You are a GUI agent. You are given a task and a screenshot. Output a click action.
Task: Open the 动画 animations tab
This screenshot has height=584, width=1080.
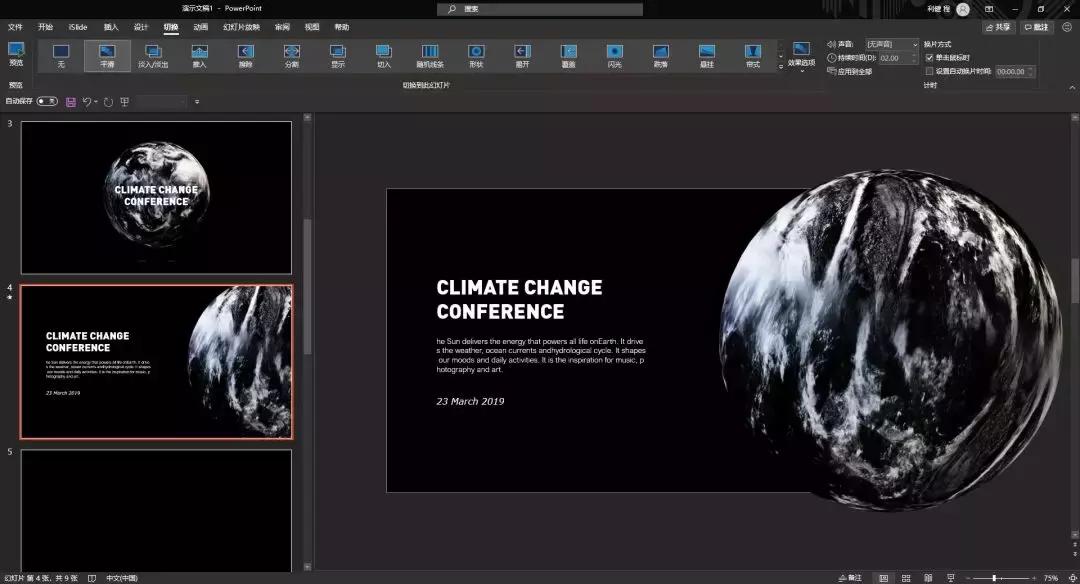[x=201, y=27]
